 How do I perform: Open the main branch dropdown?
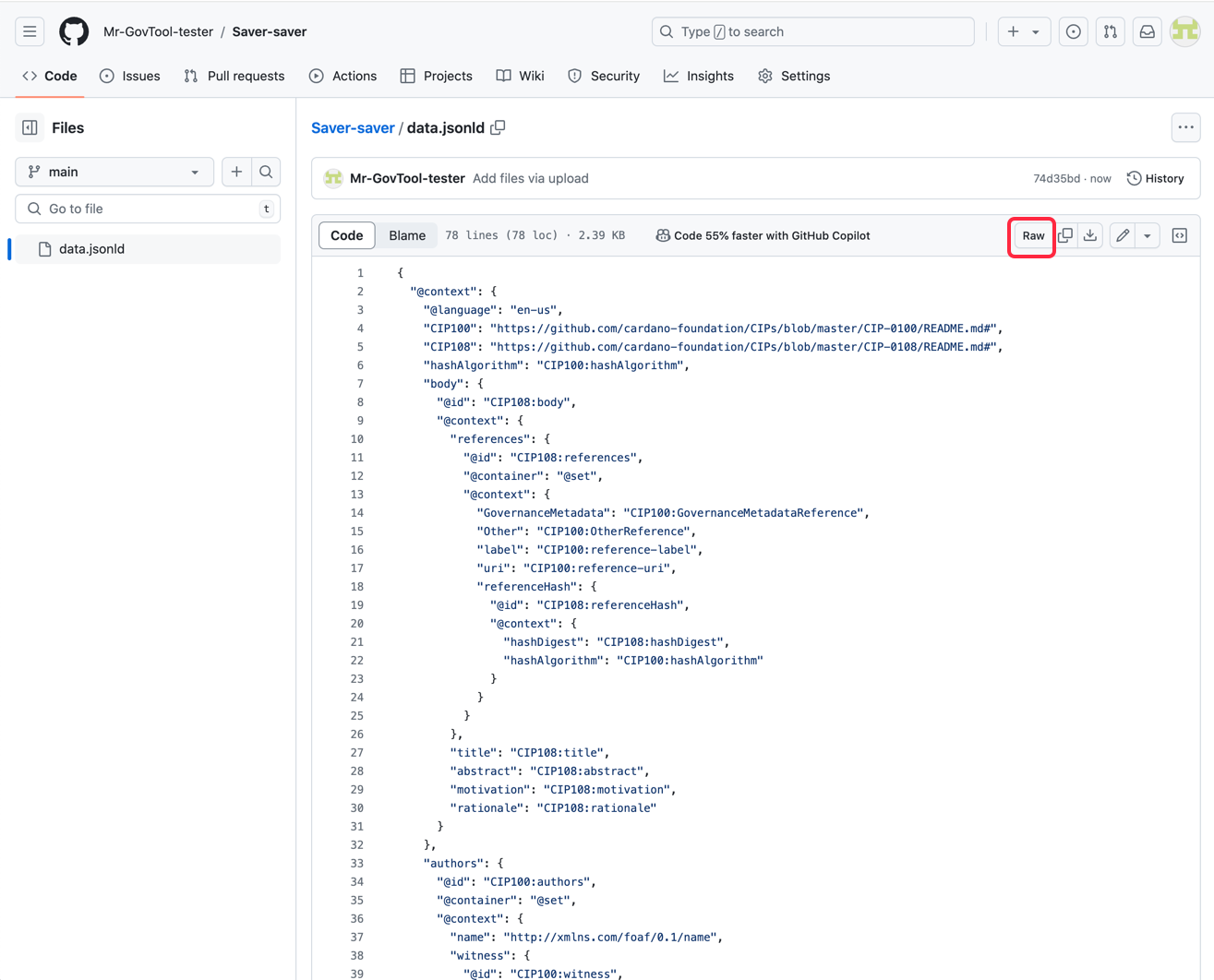(114, 172)
